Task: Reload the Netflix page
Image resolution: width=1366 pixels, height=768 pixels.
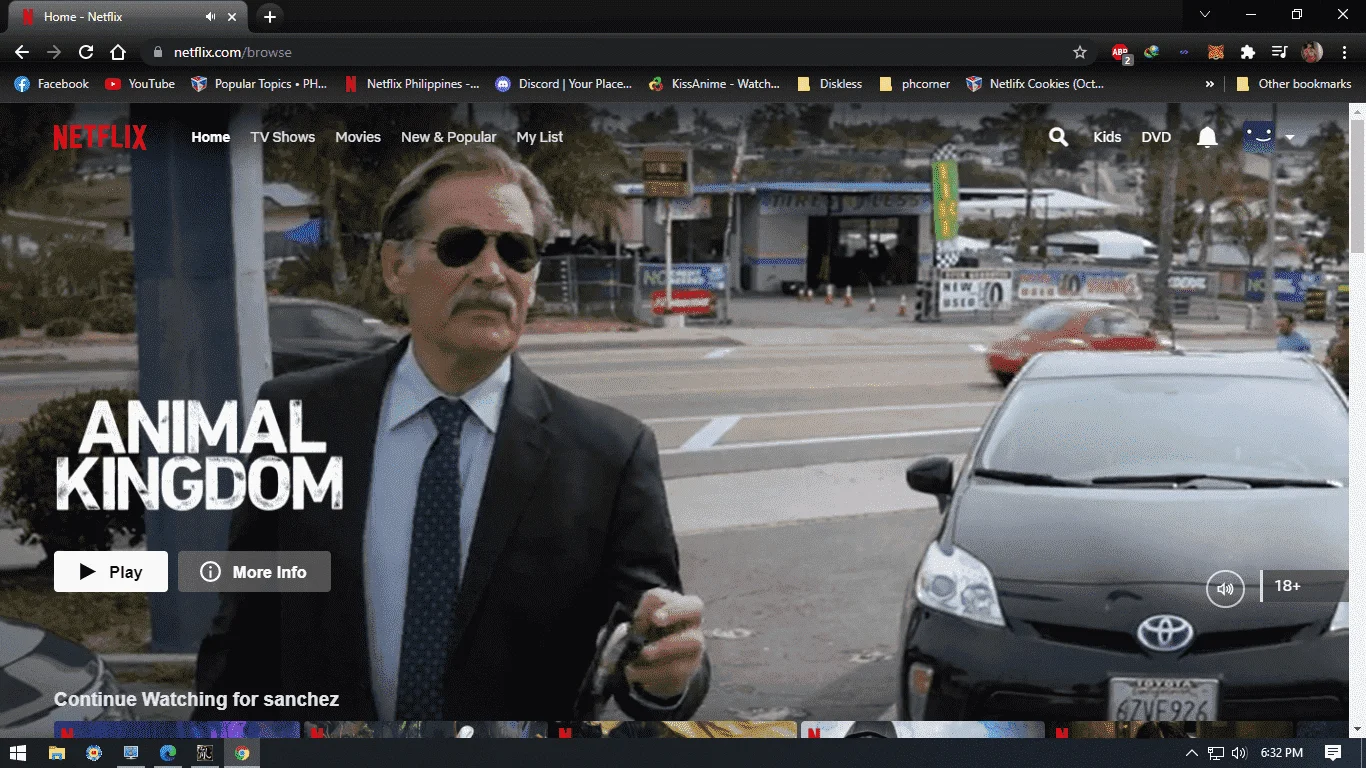Action: (x=86, y=52)
